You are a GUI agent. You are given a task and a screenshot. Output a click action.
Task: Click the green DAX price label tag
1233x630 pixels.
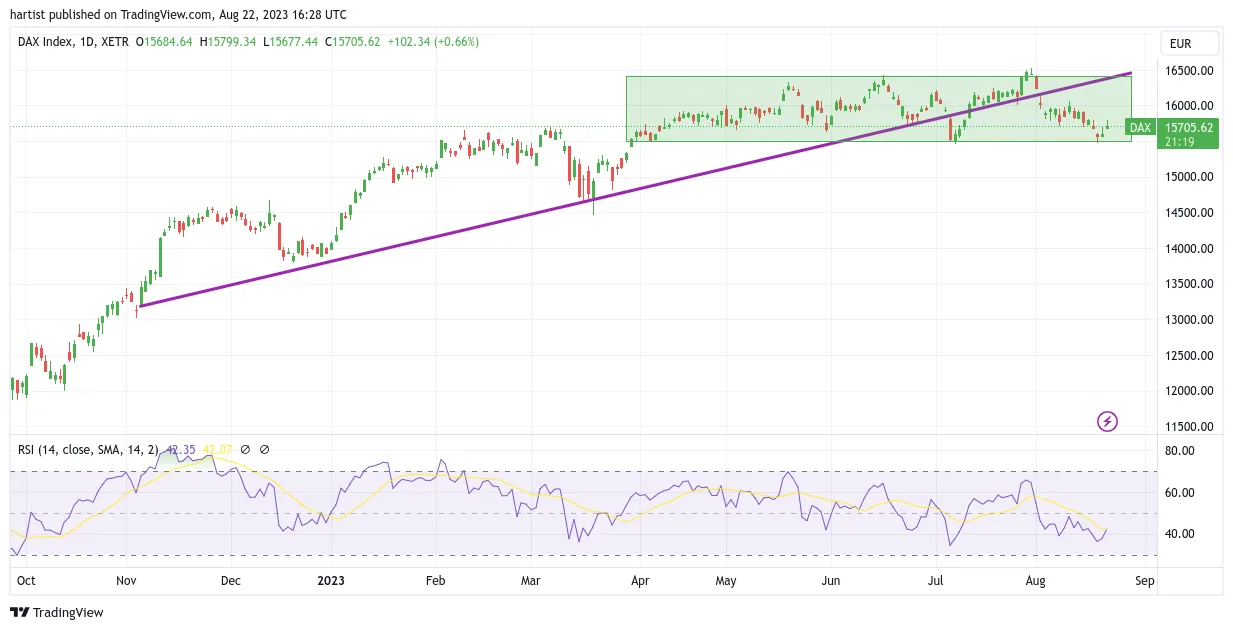tap(1141, 127)
